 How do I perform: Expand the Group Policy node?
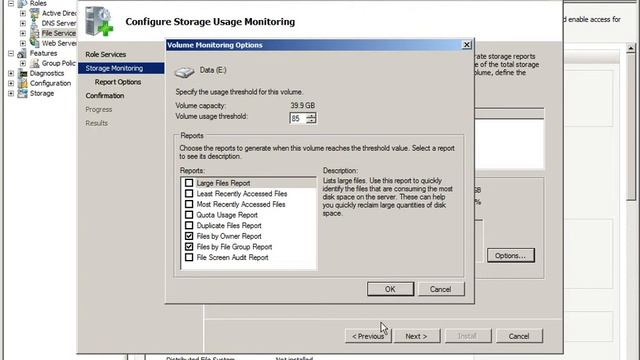23,63
